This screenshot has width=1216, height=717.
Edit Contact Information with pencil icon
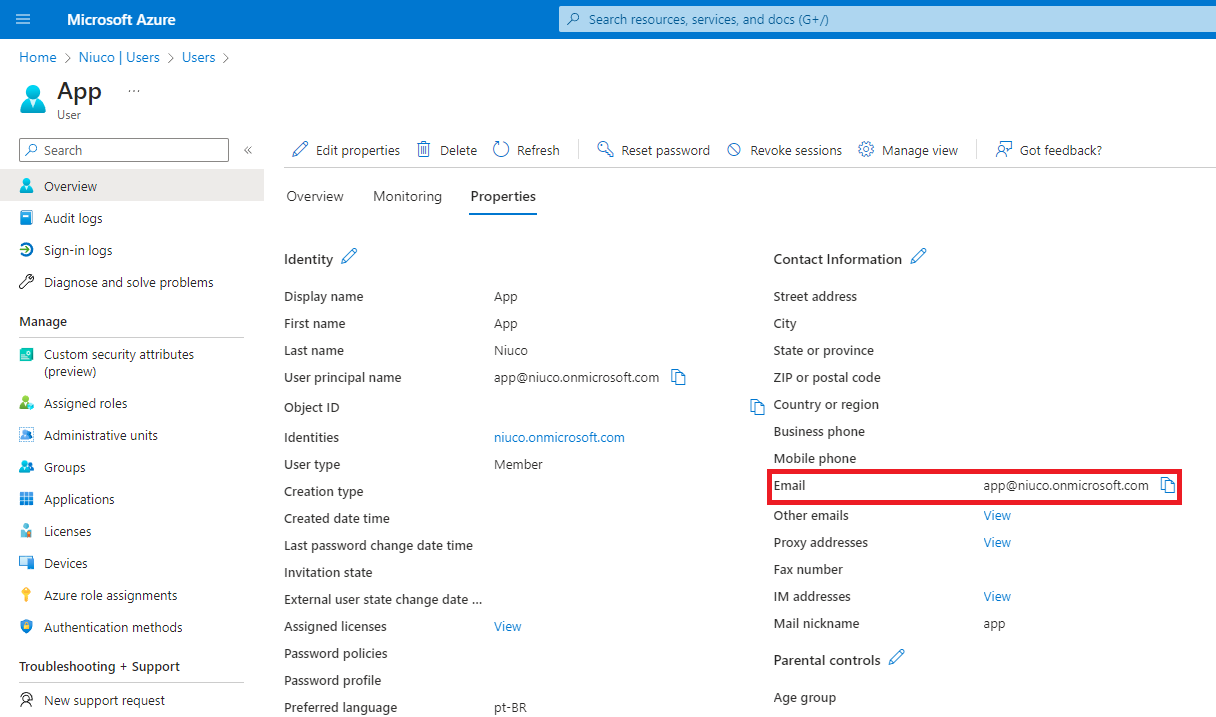[x=918, y=257]
